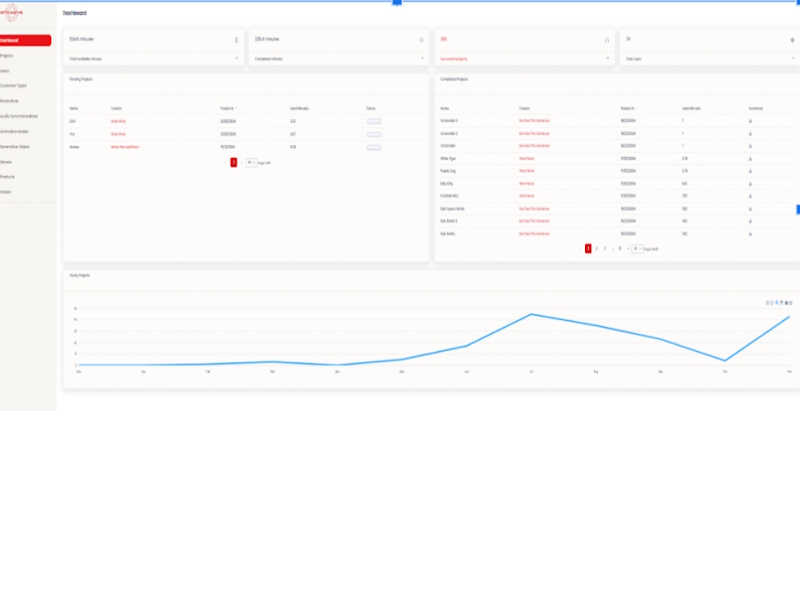This screenshot has height=600, width=800.
Task: Expand the Total available minutes dropdown
Action: coord(237,59)
